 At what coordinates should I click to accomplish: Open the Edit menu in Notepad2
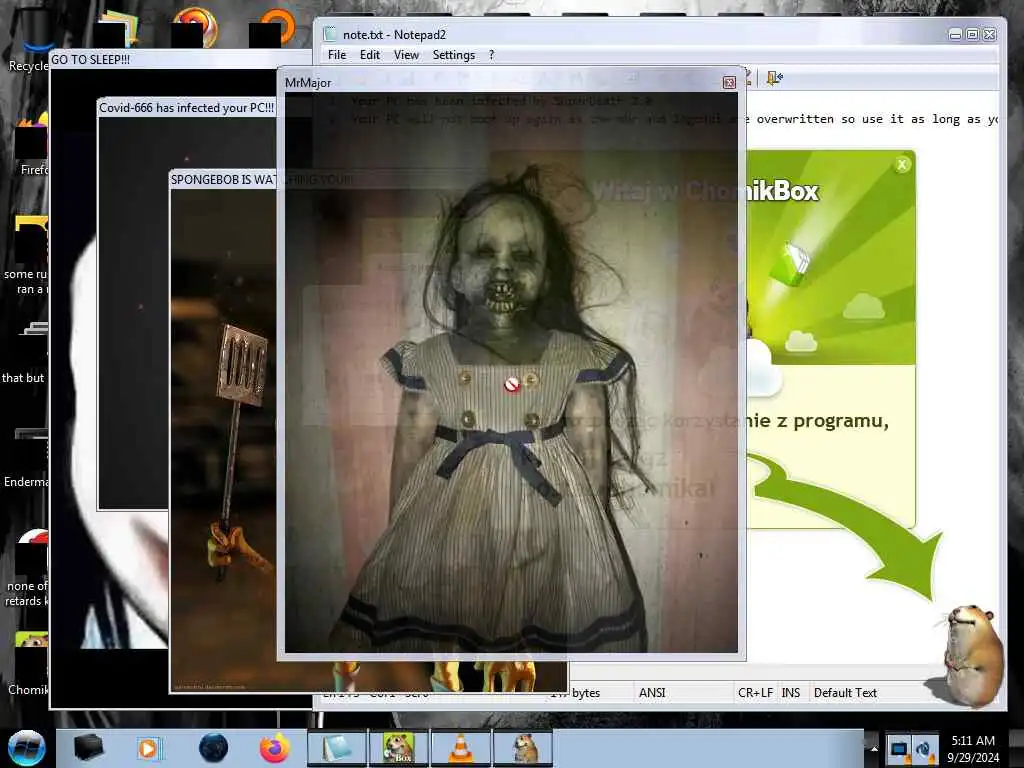click(370, 55)
